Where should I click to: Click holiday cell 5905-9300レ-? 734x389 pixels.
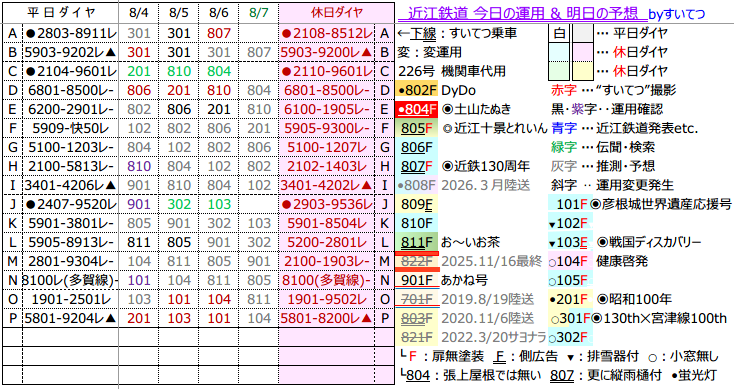(327, 128)
